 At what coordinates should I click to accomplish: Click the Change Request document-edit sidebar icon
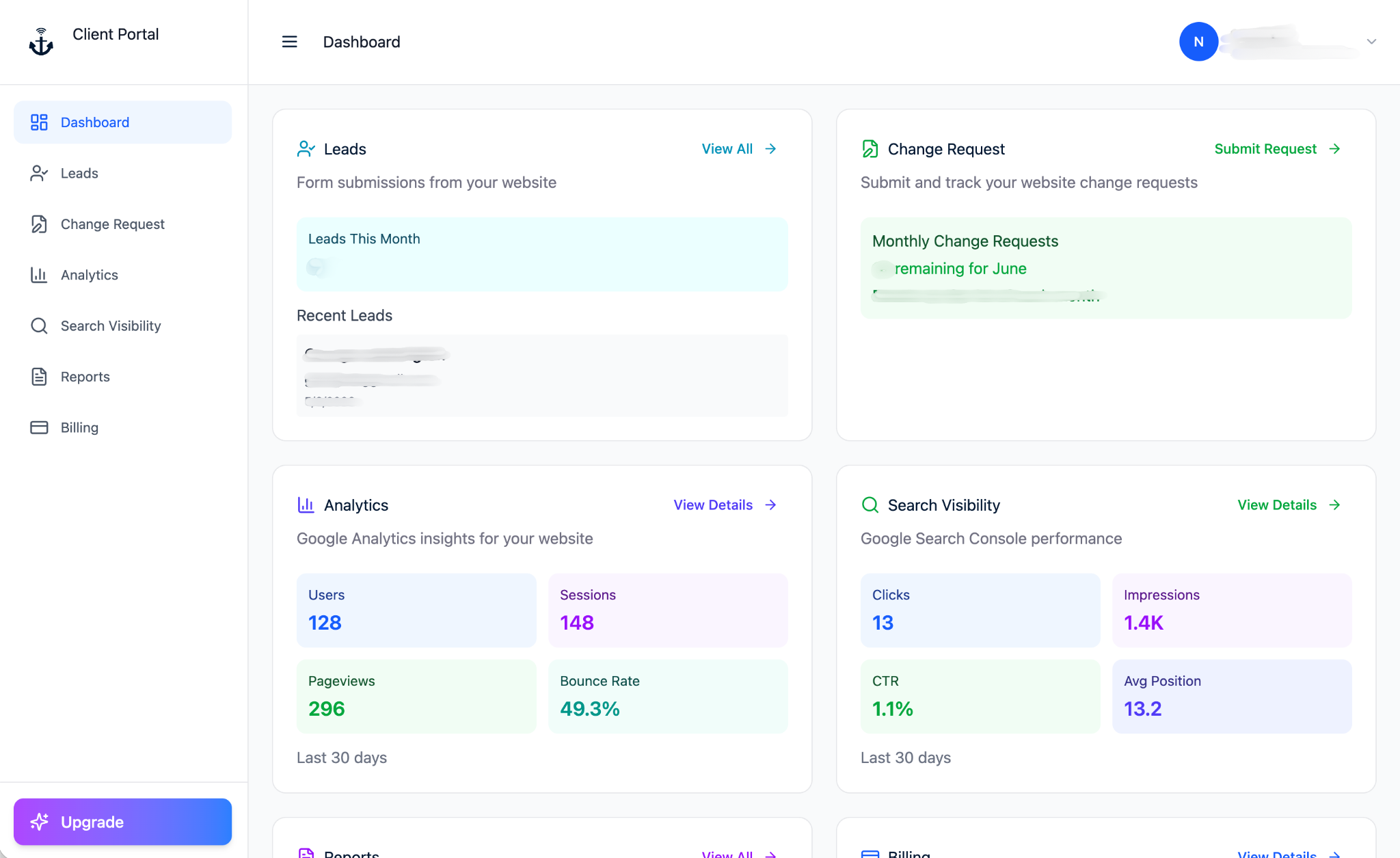click(39, 224)
